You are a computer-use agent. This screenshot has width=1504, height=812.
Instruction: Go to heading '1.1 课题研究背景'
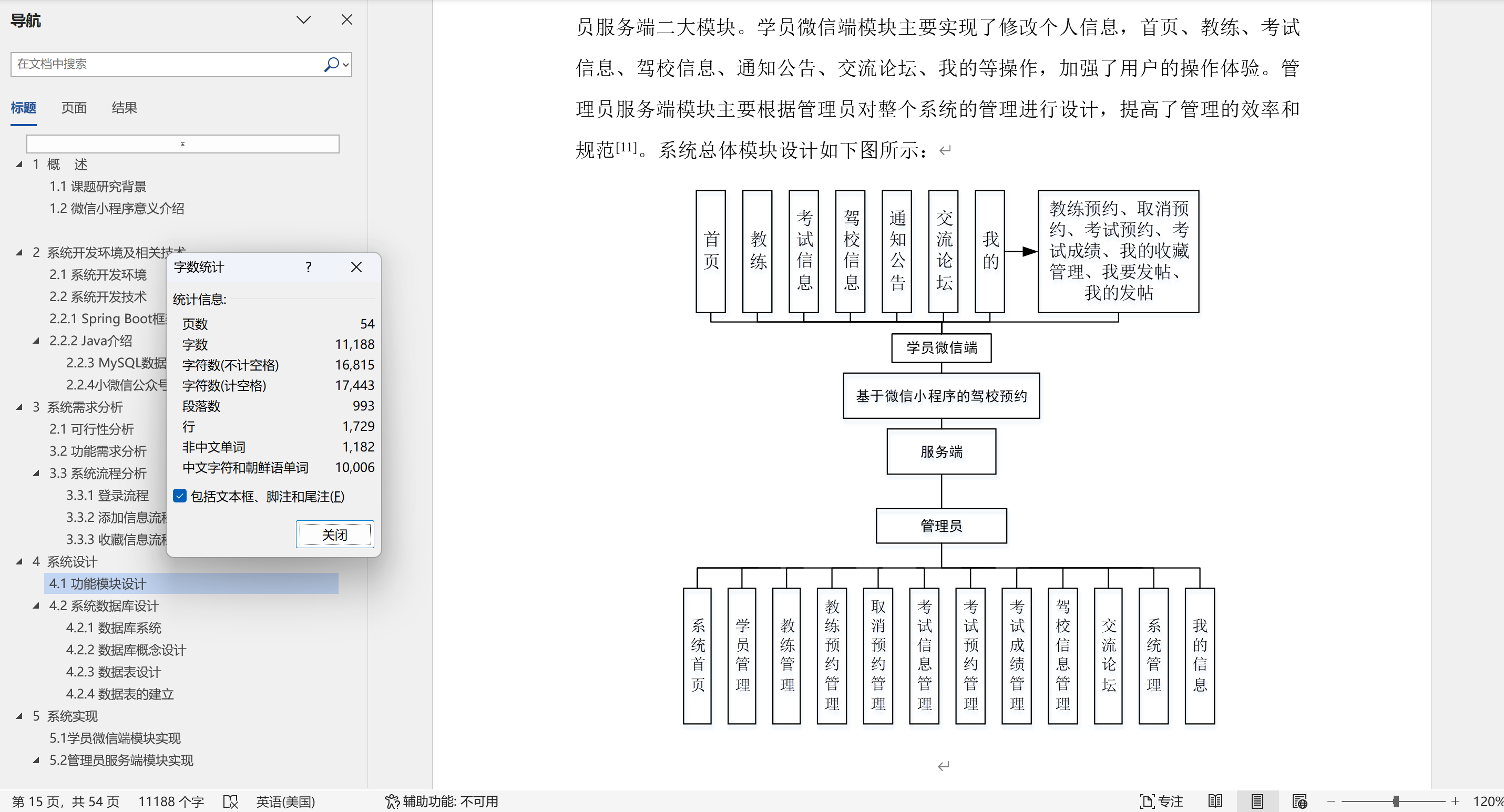tap(97, 187)
